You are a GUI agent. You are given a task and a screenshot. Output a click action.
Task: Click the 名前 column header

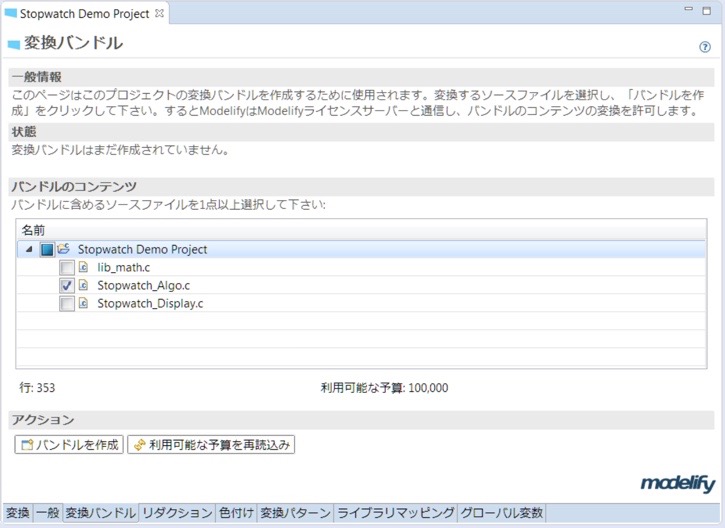[x=361, y=230]
